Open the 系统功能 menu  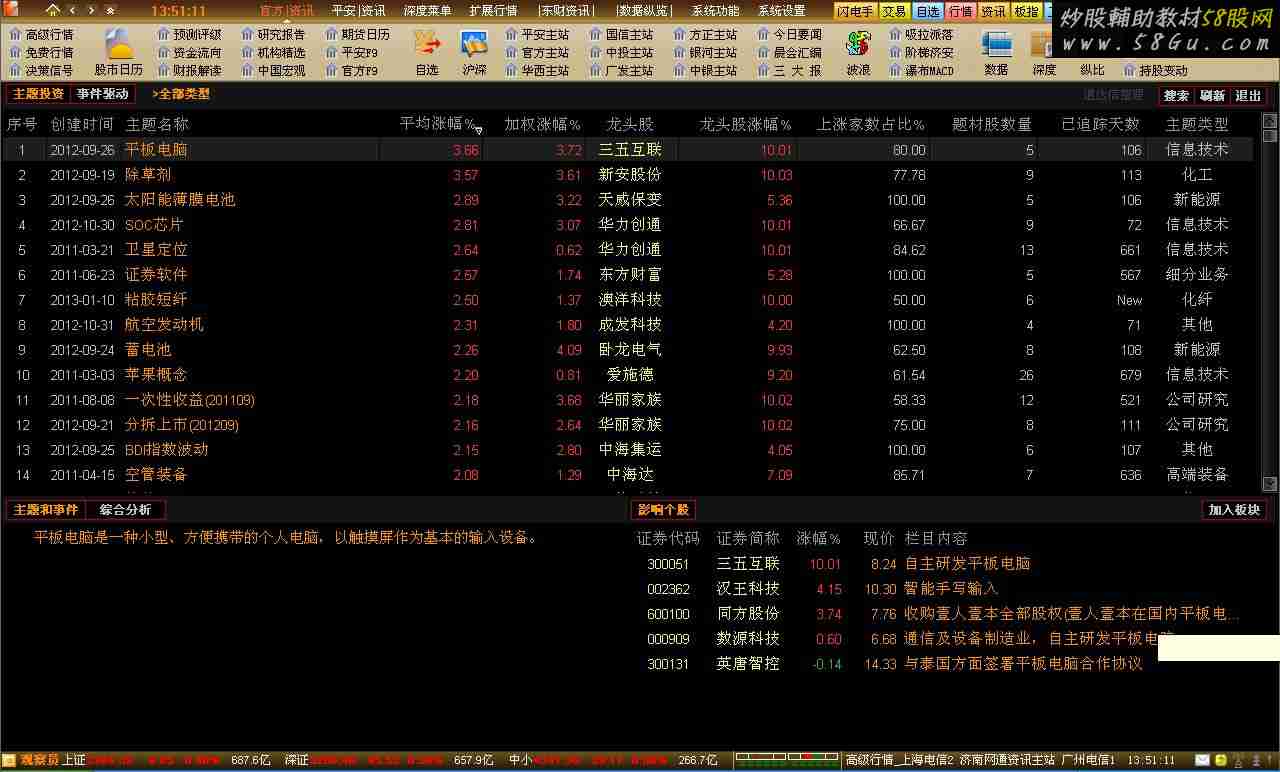tap(716, 11)
